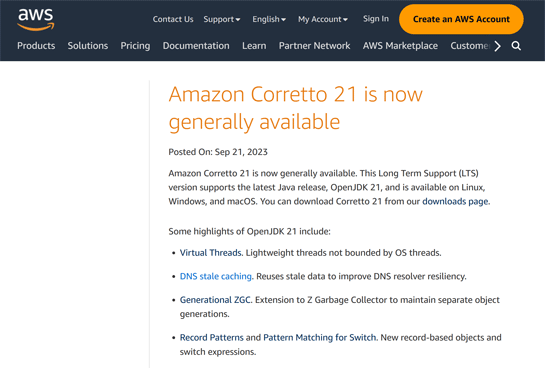
Task: Open the Virtual Threads link
Action: point(211,253)
